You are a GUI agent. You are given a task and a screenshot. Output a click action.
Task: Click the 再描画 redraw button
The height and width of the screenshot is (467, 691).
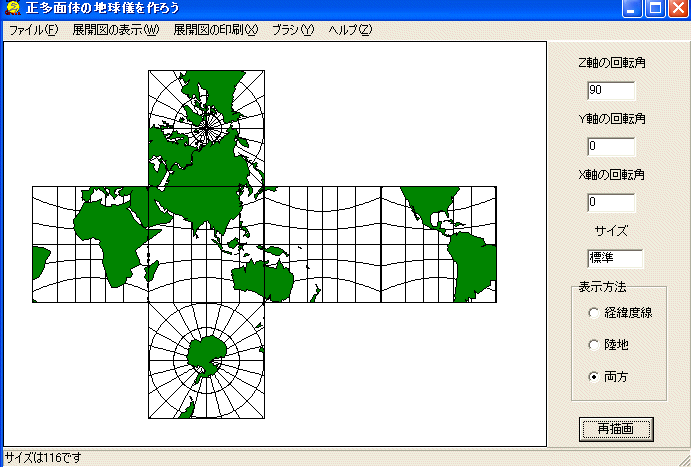[x=616, y=429]
